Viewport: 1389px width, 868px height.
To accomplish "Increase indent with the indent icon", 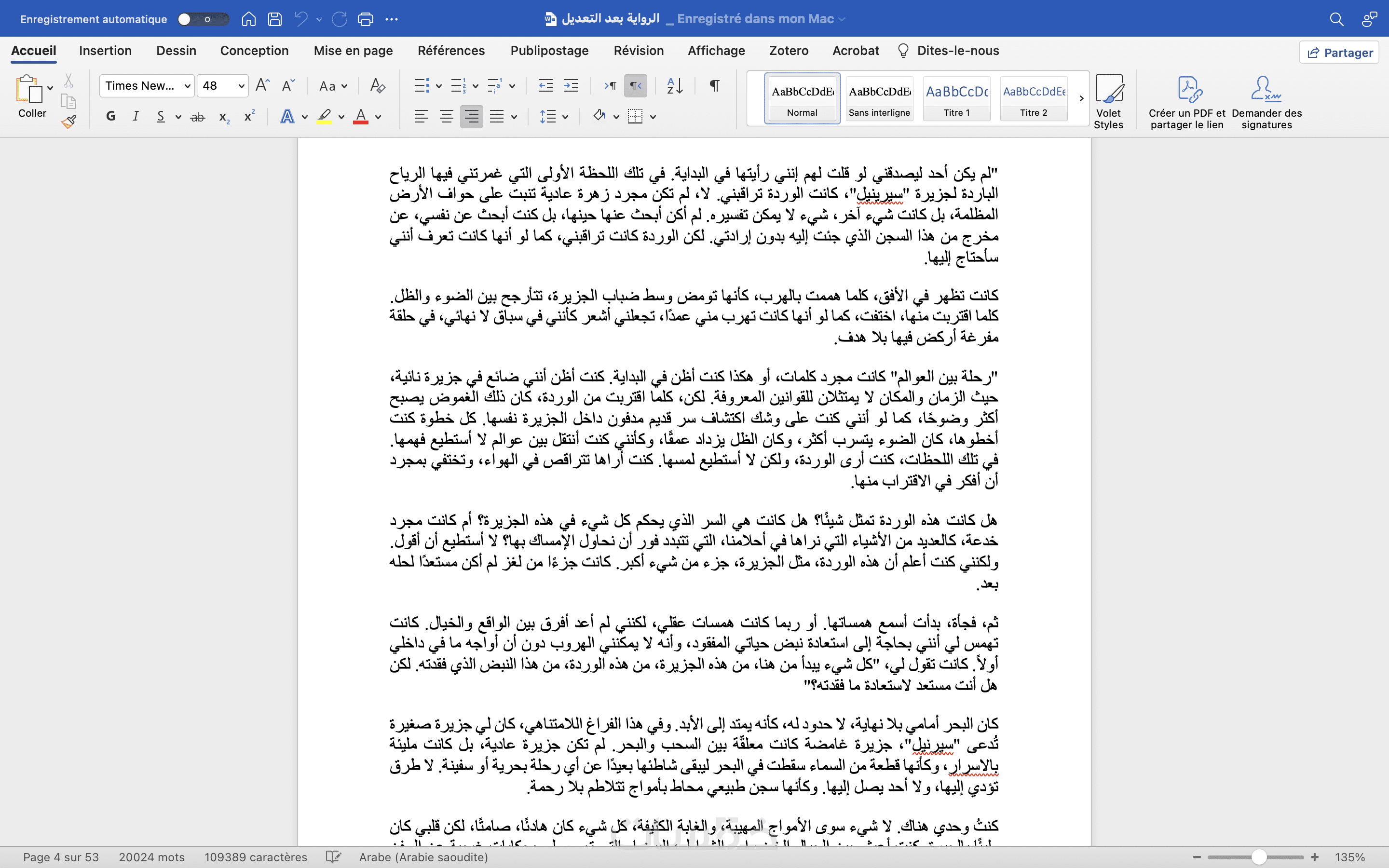I will click(x=571, y=86).
